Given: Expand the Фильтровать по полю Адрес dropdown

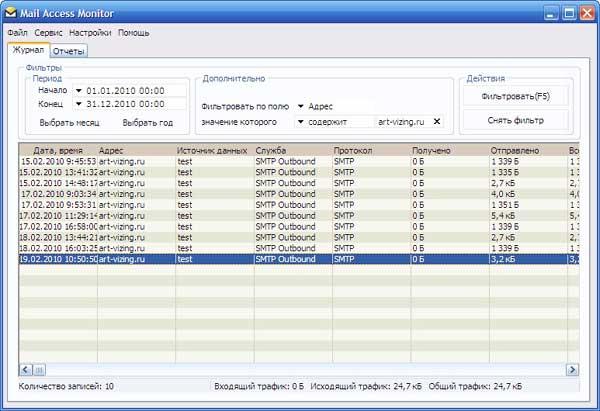Looking at the screenshot, I should (301, 106).
